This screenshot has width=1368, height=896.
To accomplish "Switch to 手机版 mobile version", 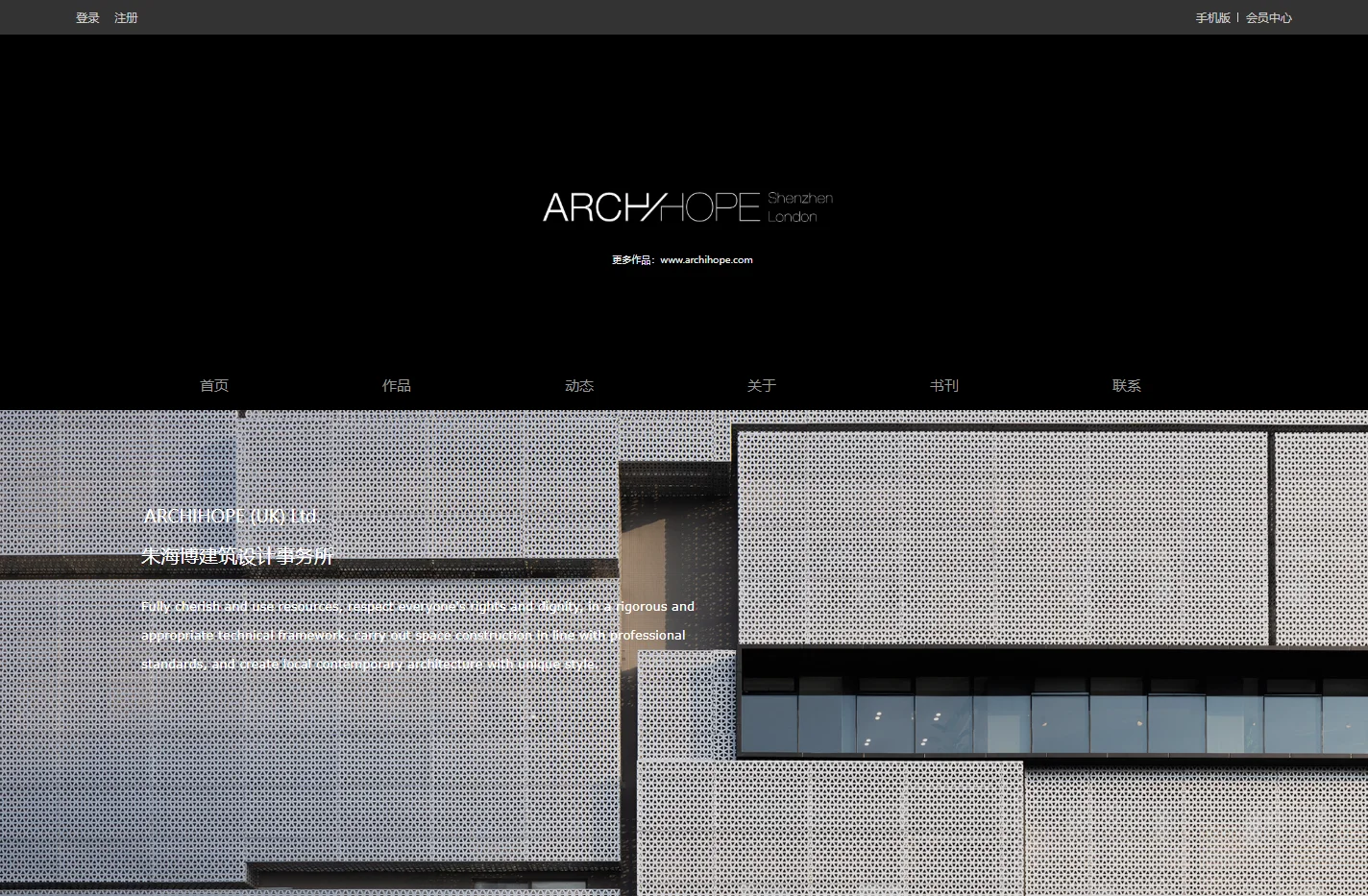I will pos(1212,17).
